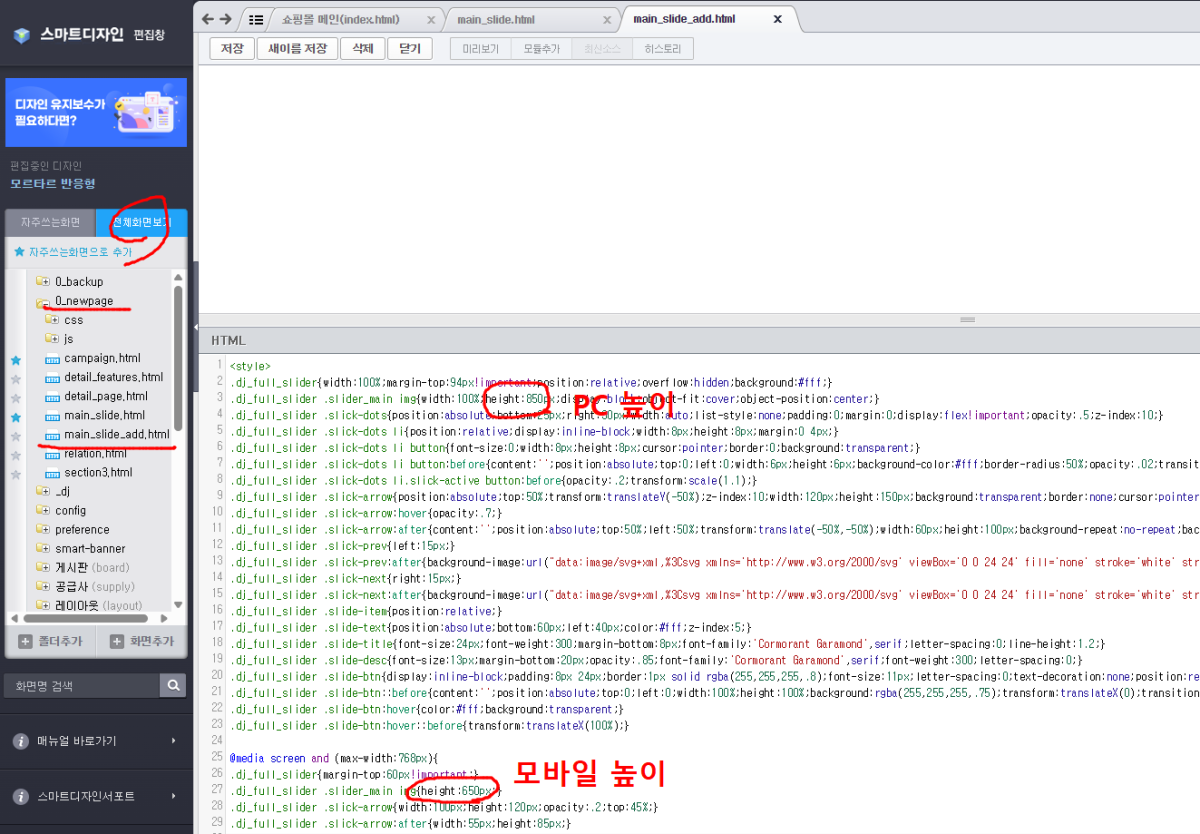1200x834 pixels.
Task: Click the 폴더추가 add folder button
Action: point(50,641)
